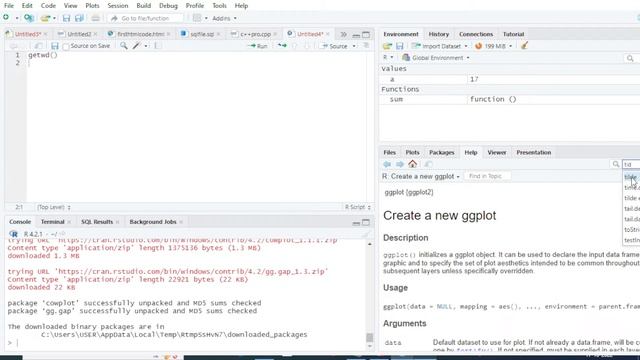Open the Session menu
The height and width of the screenshot is (360, 640).
[x=118, y=6]
